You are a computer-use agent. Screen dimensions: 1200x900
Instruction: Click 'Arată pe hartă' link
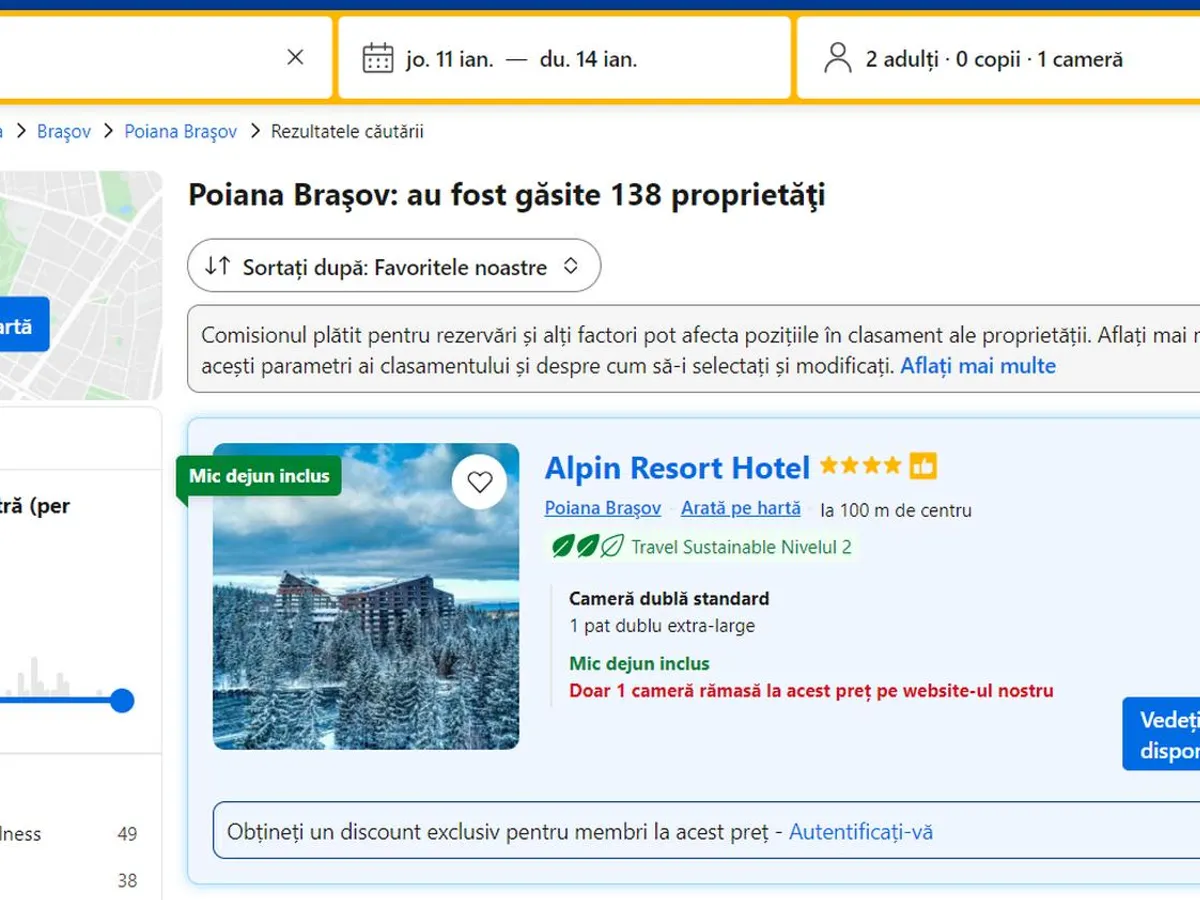(x=740, y=508)
